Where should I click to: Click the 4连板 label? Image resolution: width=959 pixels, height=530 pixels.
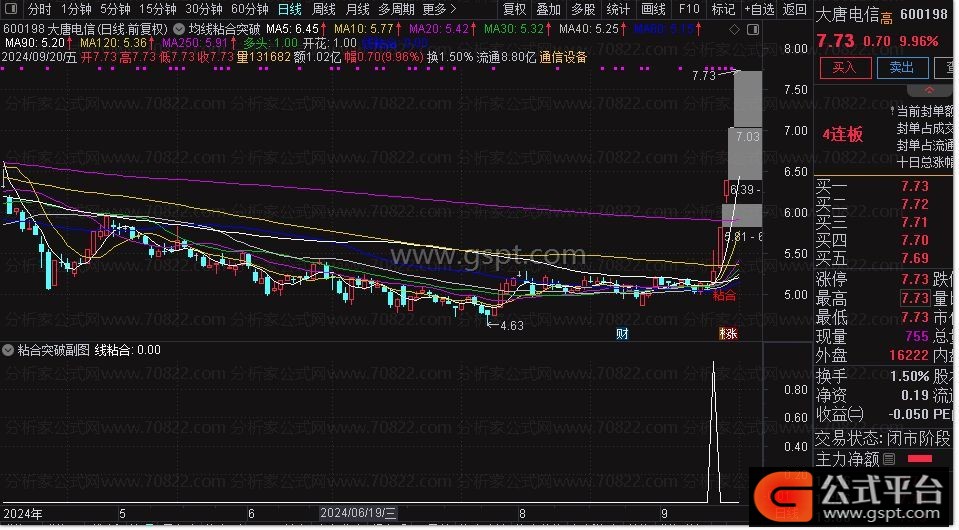pyautogui.click(x=843, y=134)
